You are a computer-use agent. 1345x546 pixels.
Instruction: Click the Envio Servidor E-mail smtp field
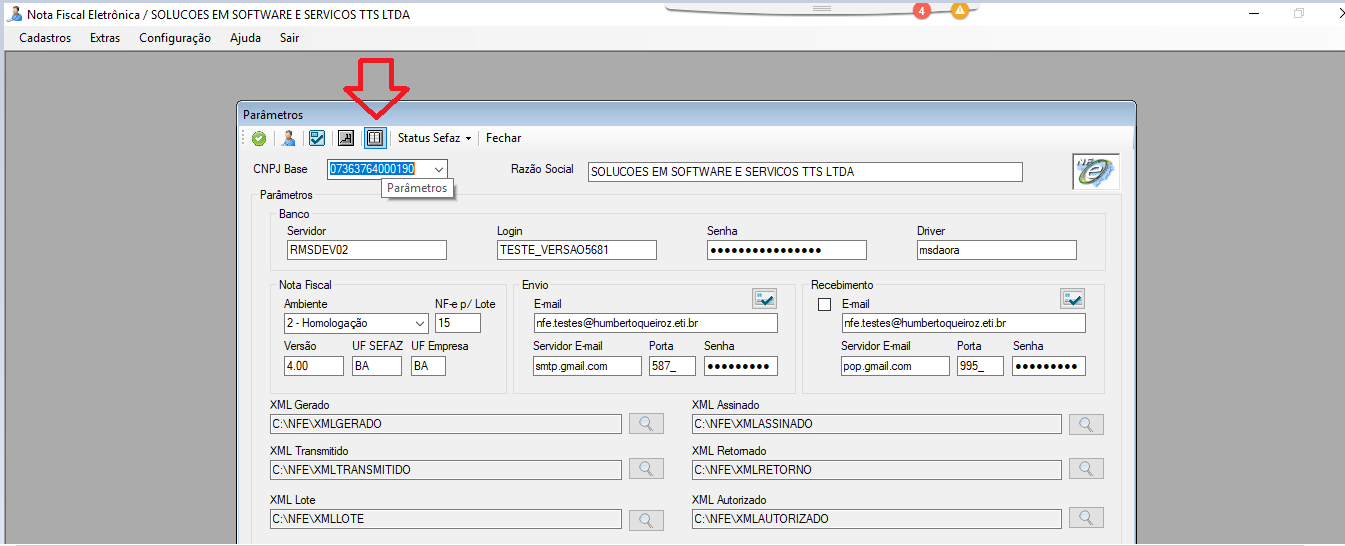point(587,366)
